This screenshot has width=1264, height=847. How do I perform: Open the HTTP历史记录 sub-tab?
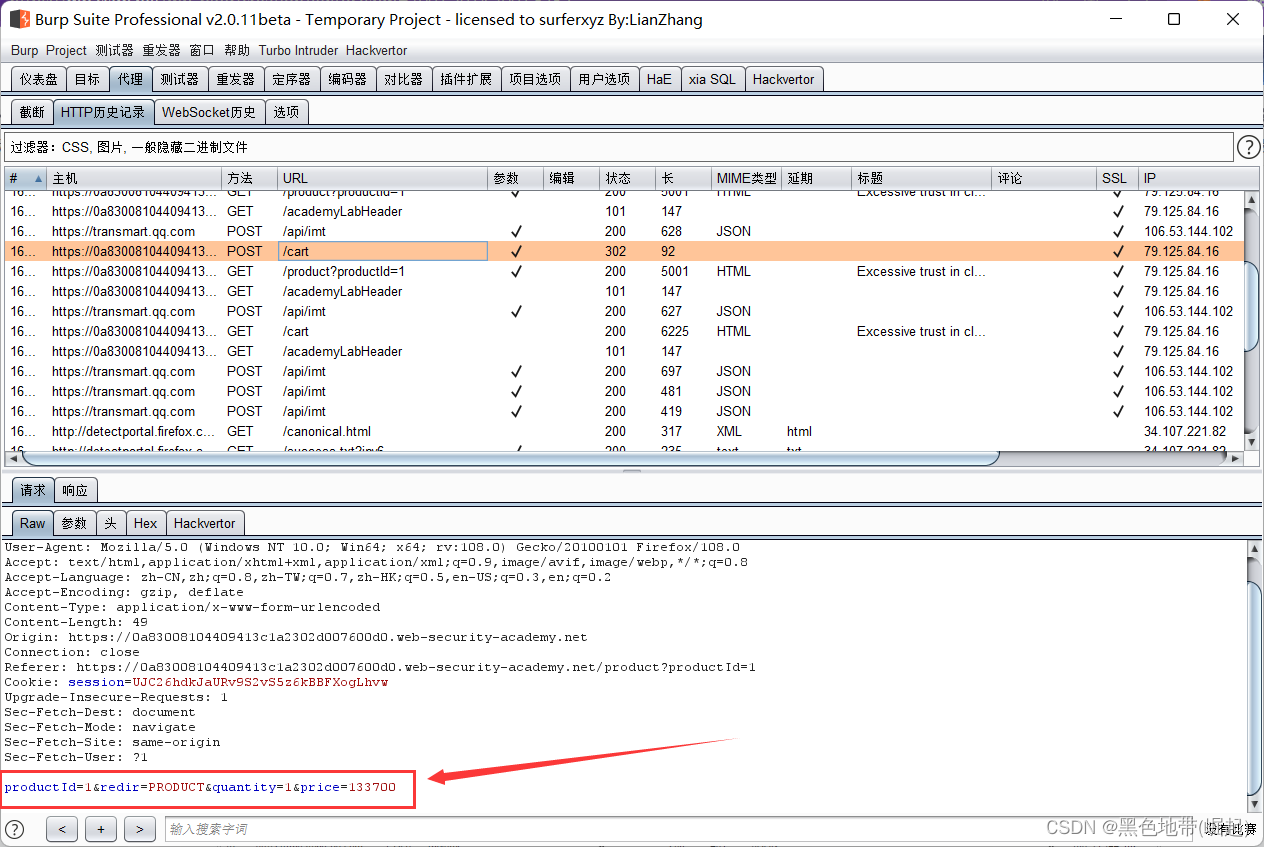(103, 112)
